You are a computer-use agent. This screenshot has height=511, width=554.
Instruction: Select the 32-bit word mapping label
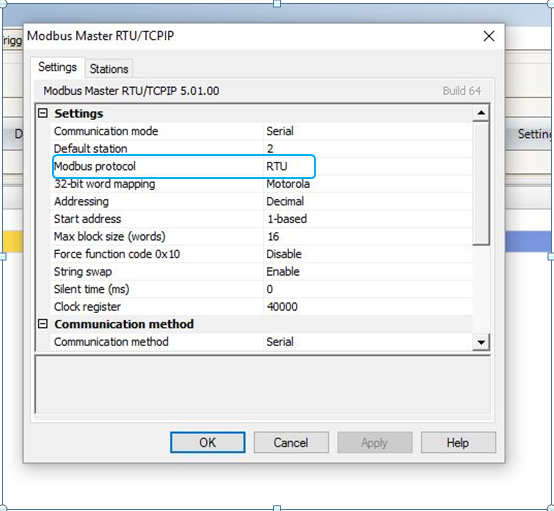pyautogui.click(x=105, y=184)
